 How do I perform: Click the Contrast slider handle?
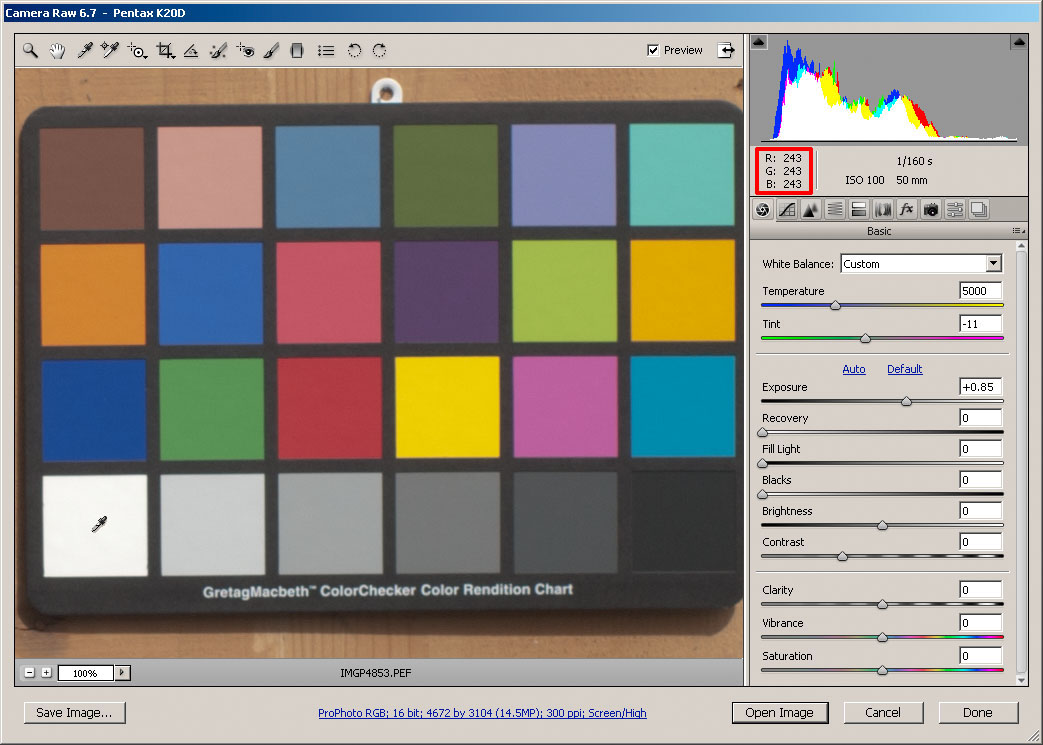pyautogui.click(x=842, y=557)
